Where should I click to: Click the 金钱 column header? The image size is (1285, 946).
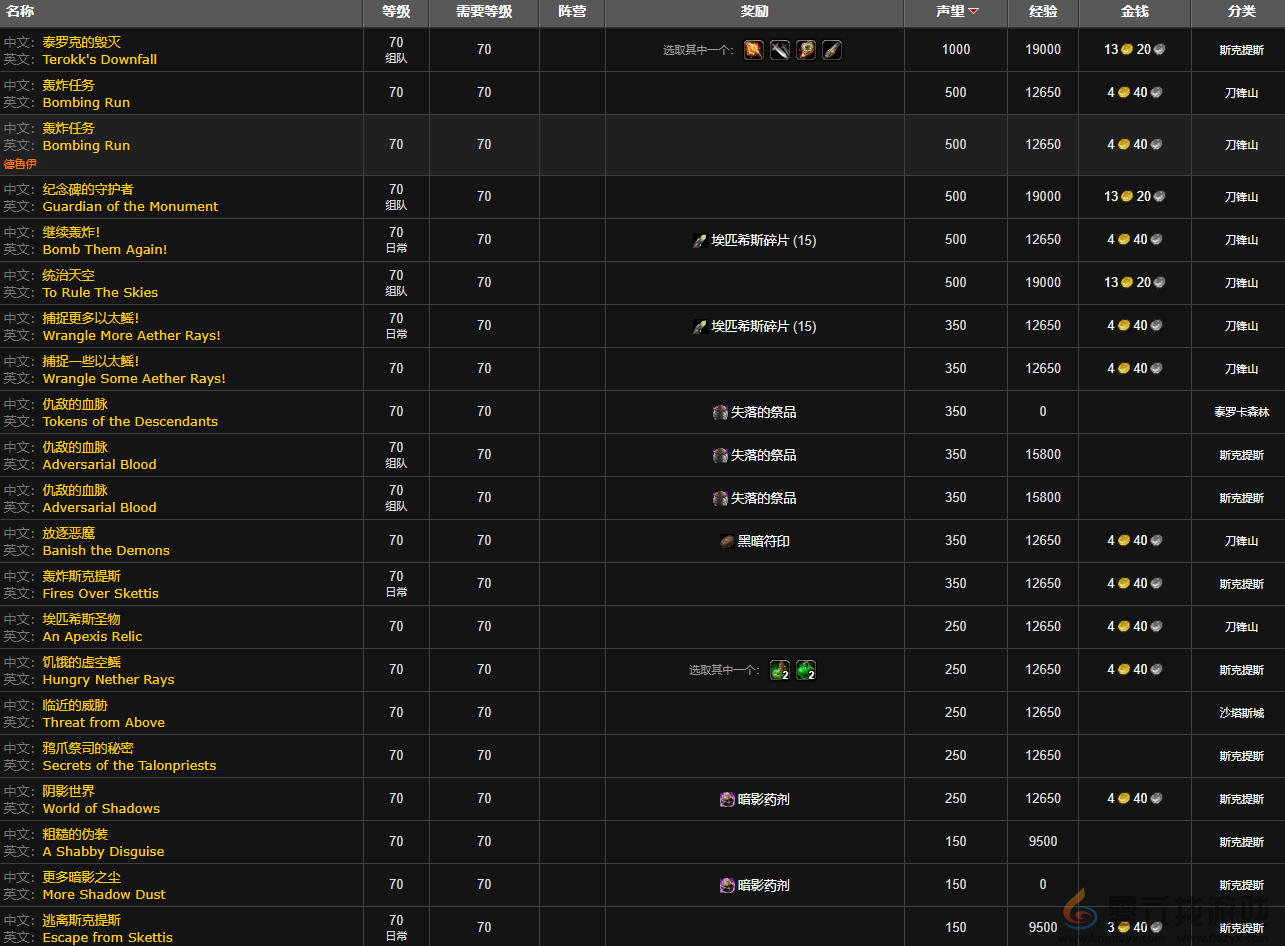coord(1134,12)
